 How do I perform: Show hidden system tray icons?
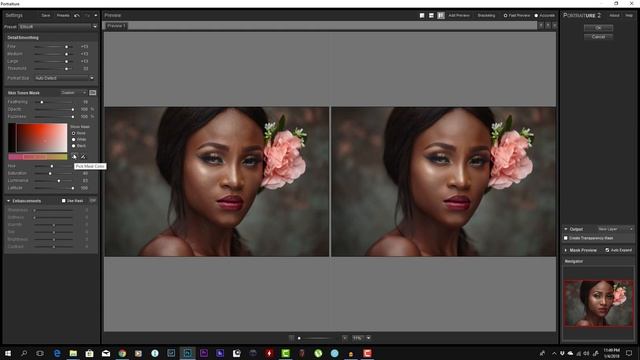click(554, 353)
